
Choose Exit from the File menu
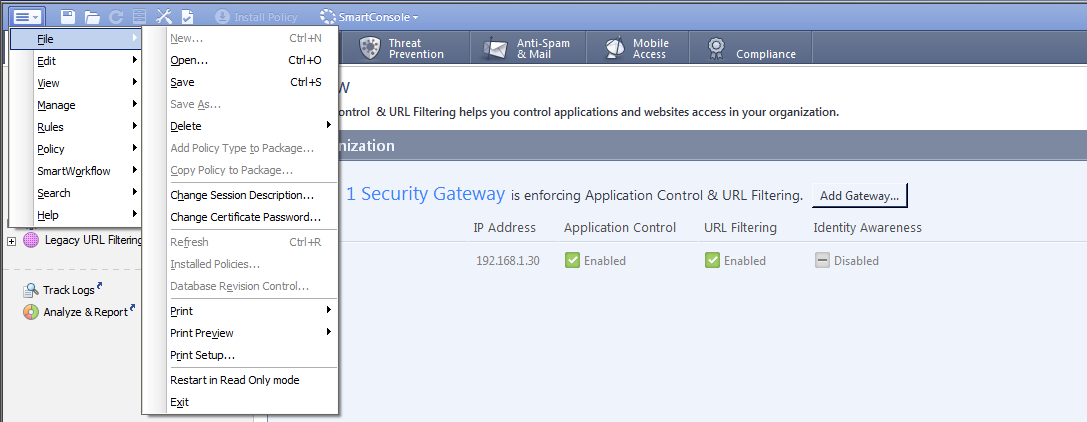[240, 402]
